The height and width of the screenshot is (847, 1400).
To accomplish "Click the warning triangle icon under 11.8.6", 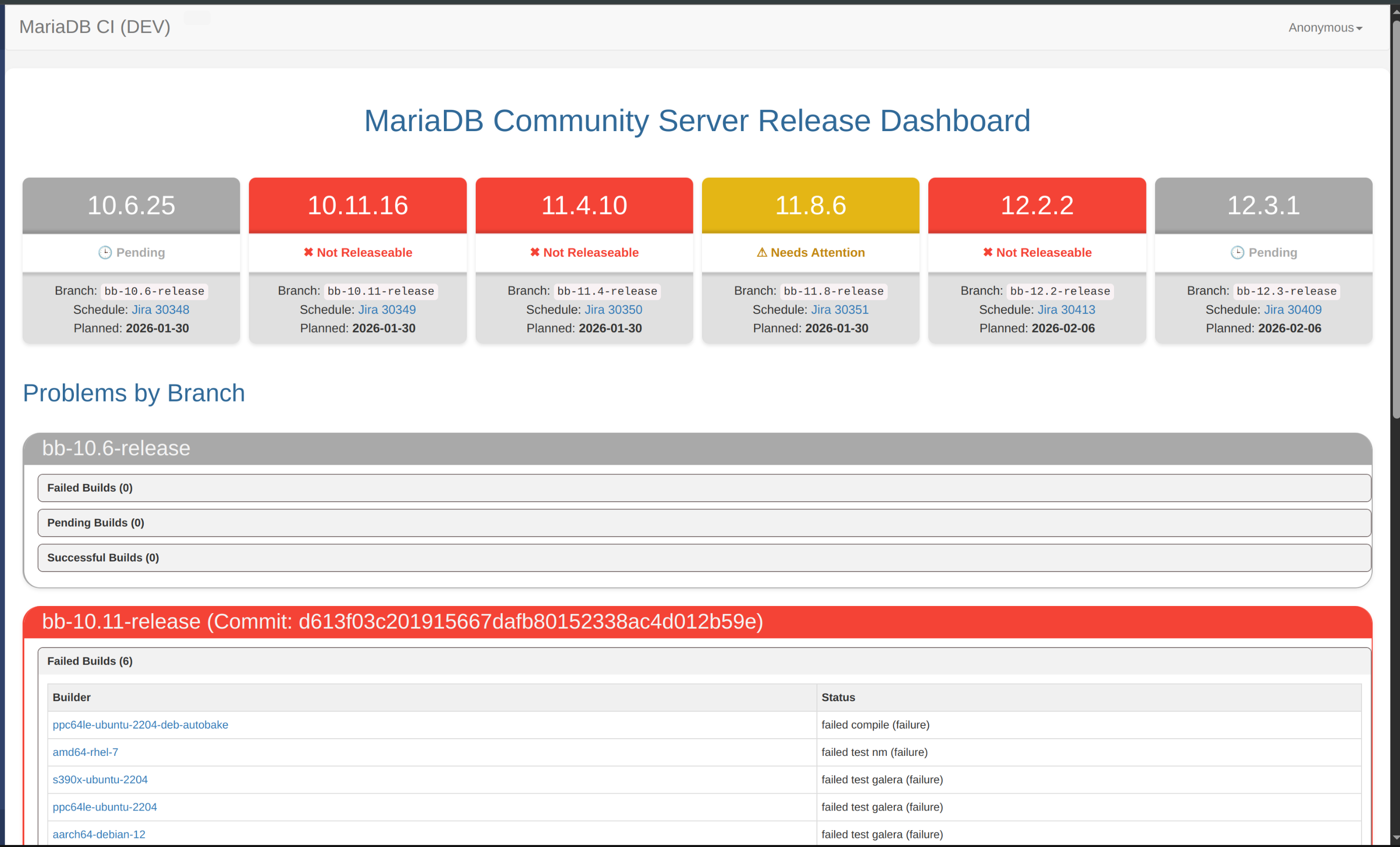I will click(762, 253).
